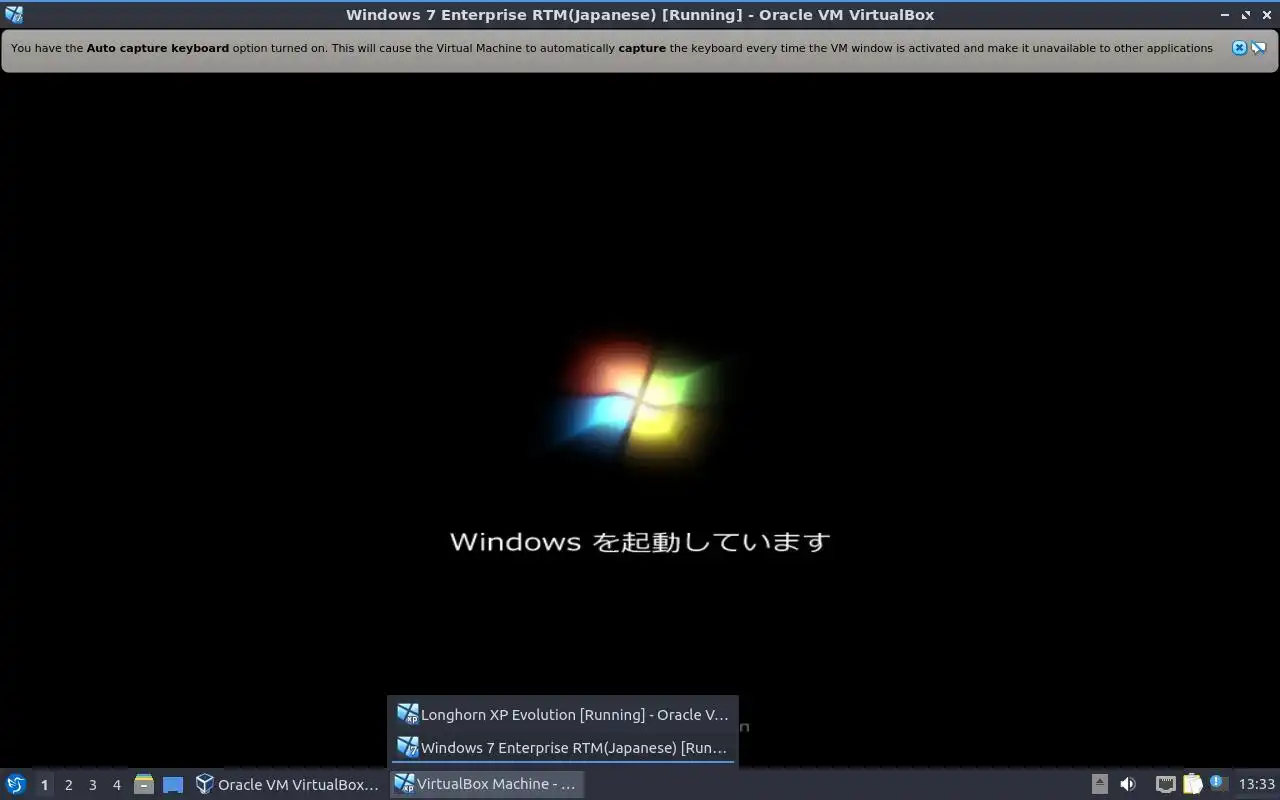Click the show desktop icon in taskbar

click(173, 784)
